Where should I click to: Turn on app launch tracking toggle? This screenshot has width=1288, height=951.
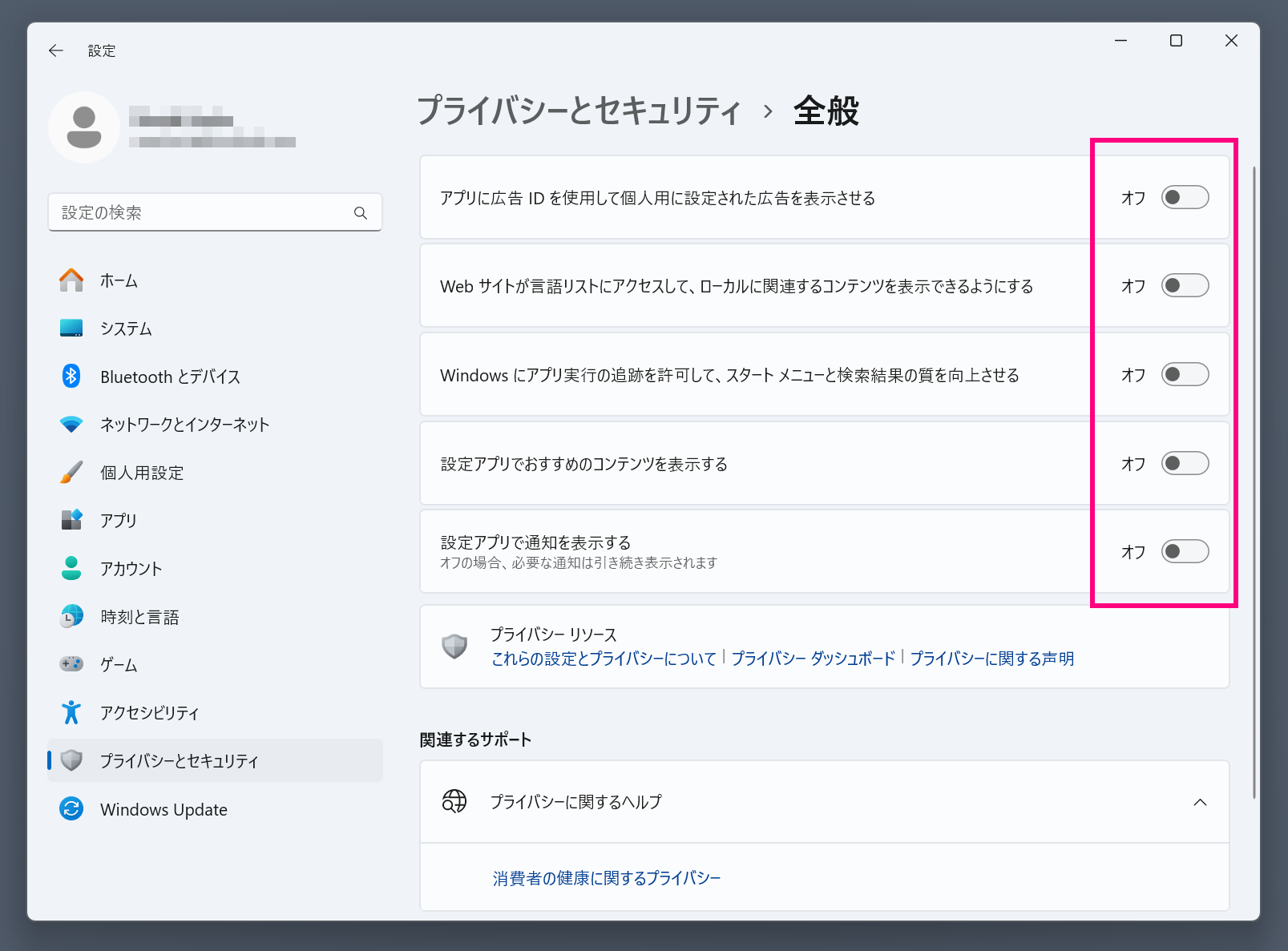(x=1185, y=375)
